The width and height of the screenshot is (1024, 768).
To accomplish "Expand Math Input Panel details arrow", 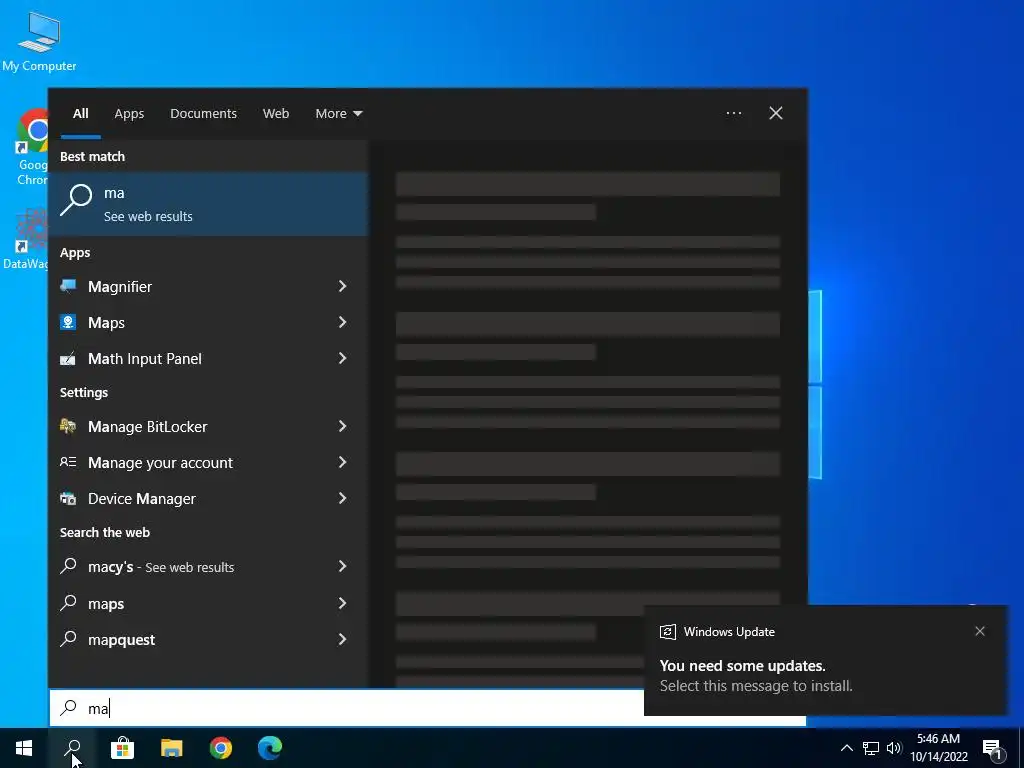I will [342, 358].
